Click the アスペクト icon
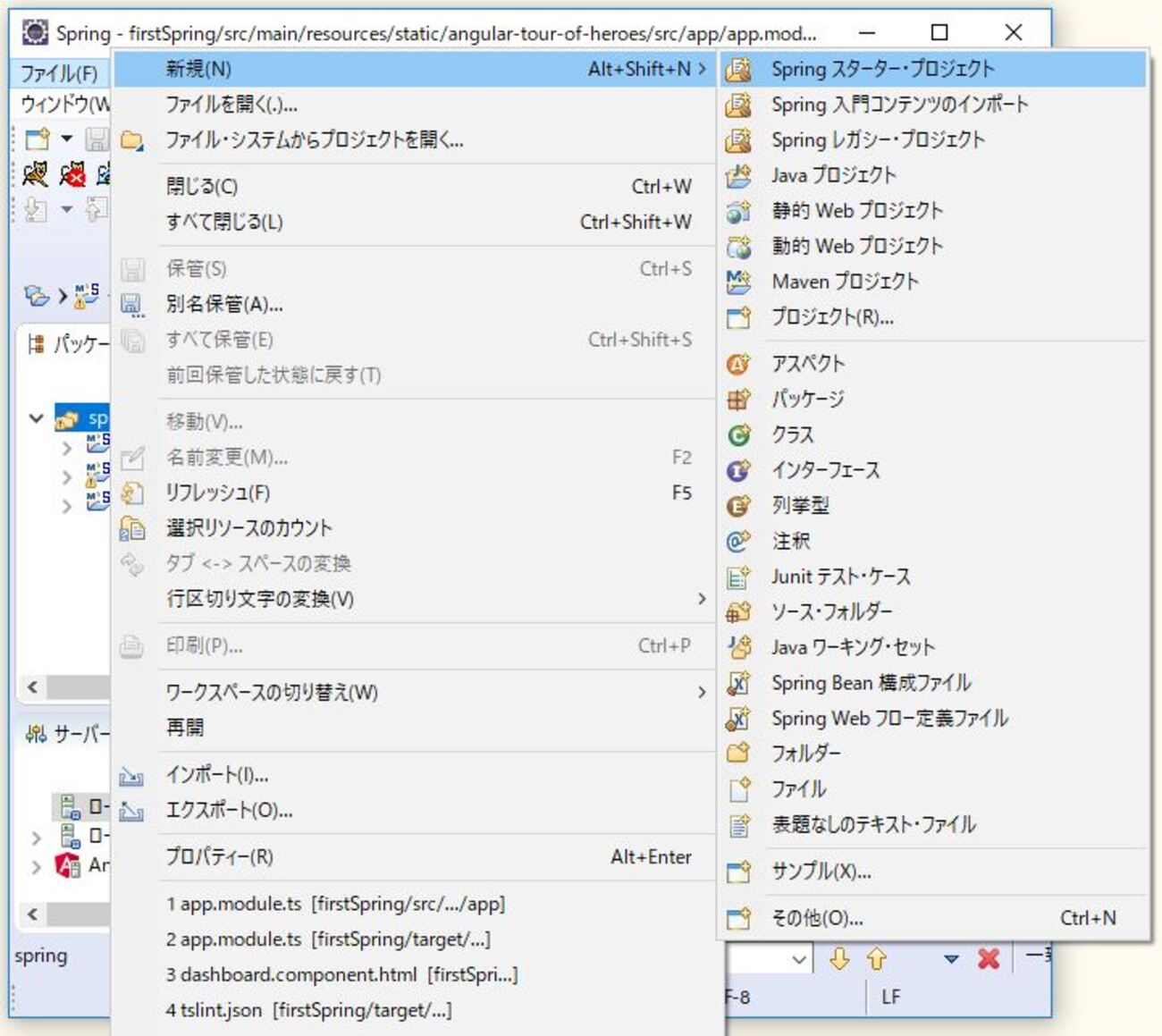Image resolution: width=1162 pixels, height=1036 pixels. tap(738, 364)
